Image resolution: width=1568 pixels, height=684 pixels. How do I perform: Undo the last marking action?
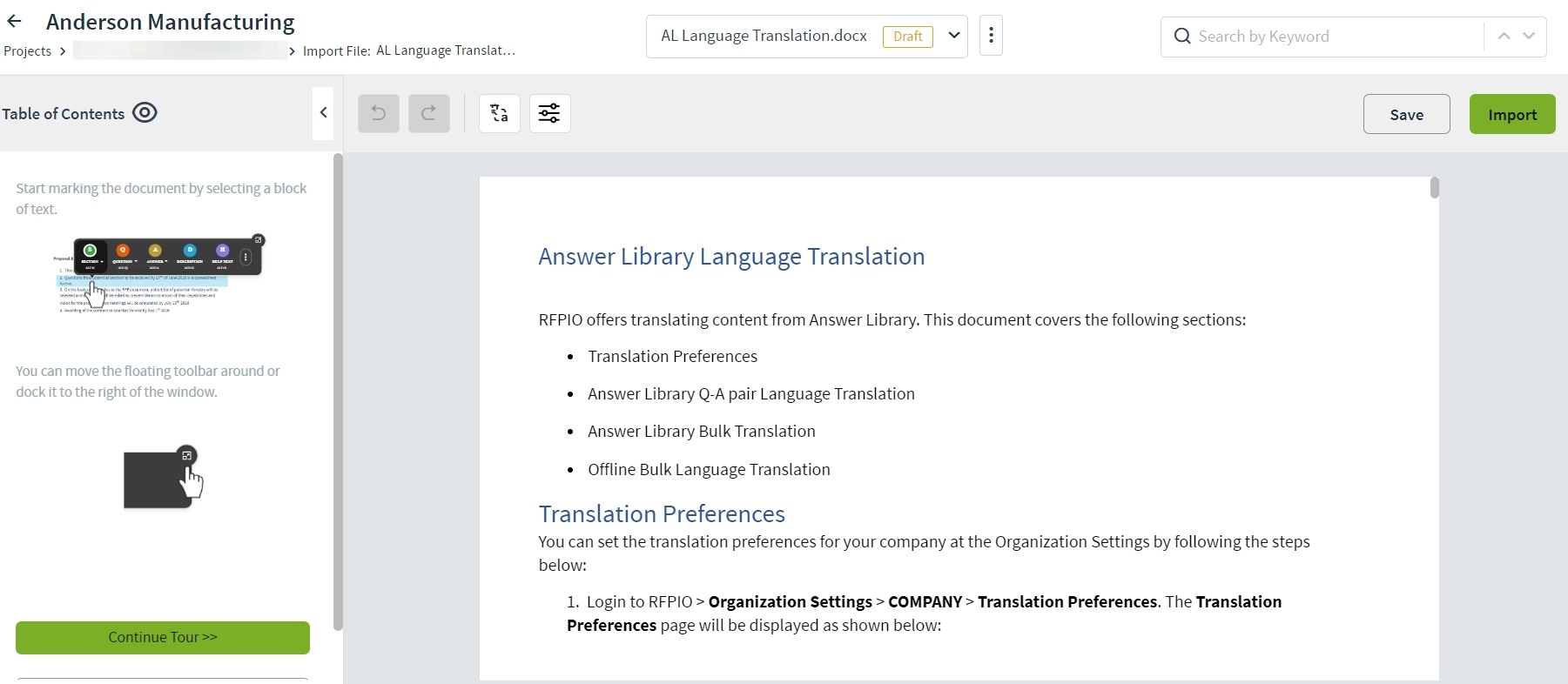pyautogui.click(x=379, y=113)
